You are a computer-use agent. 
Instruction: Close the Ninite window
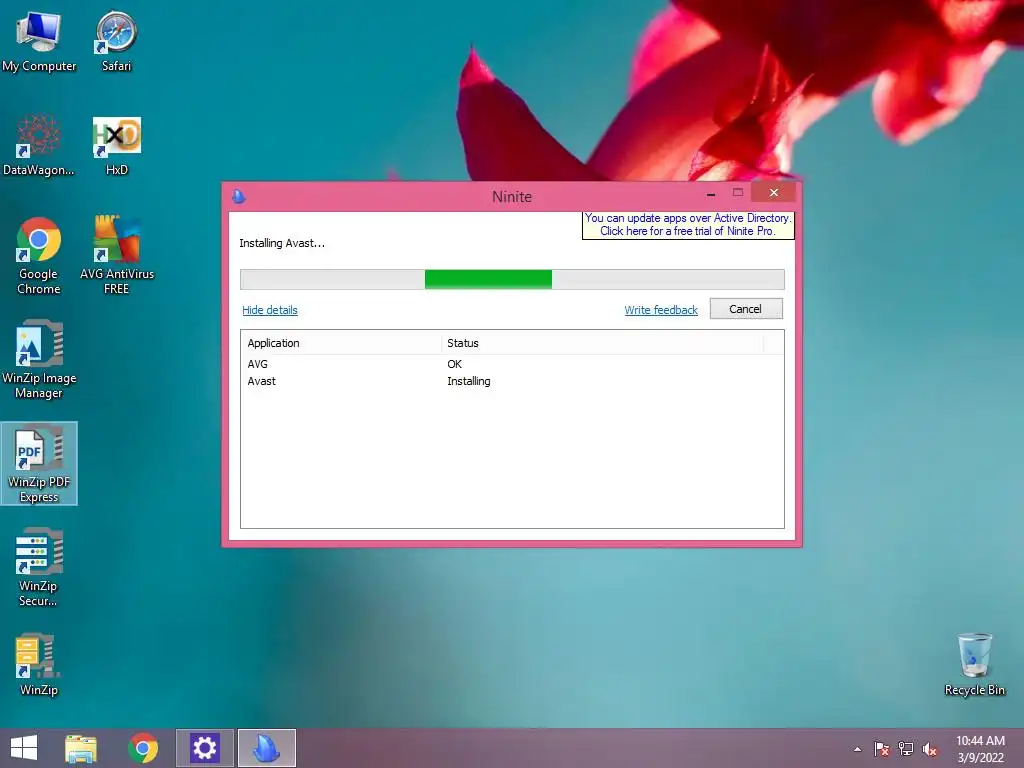click(774, 193)
